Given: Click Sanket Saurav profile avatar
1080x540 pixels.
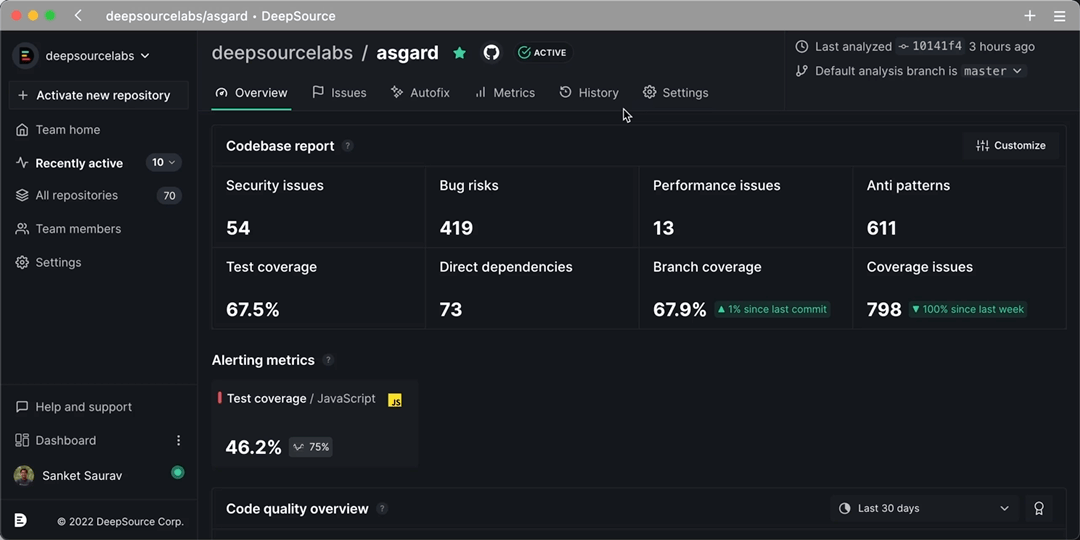Looking at the screenshot, I should tap(23, 476).
